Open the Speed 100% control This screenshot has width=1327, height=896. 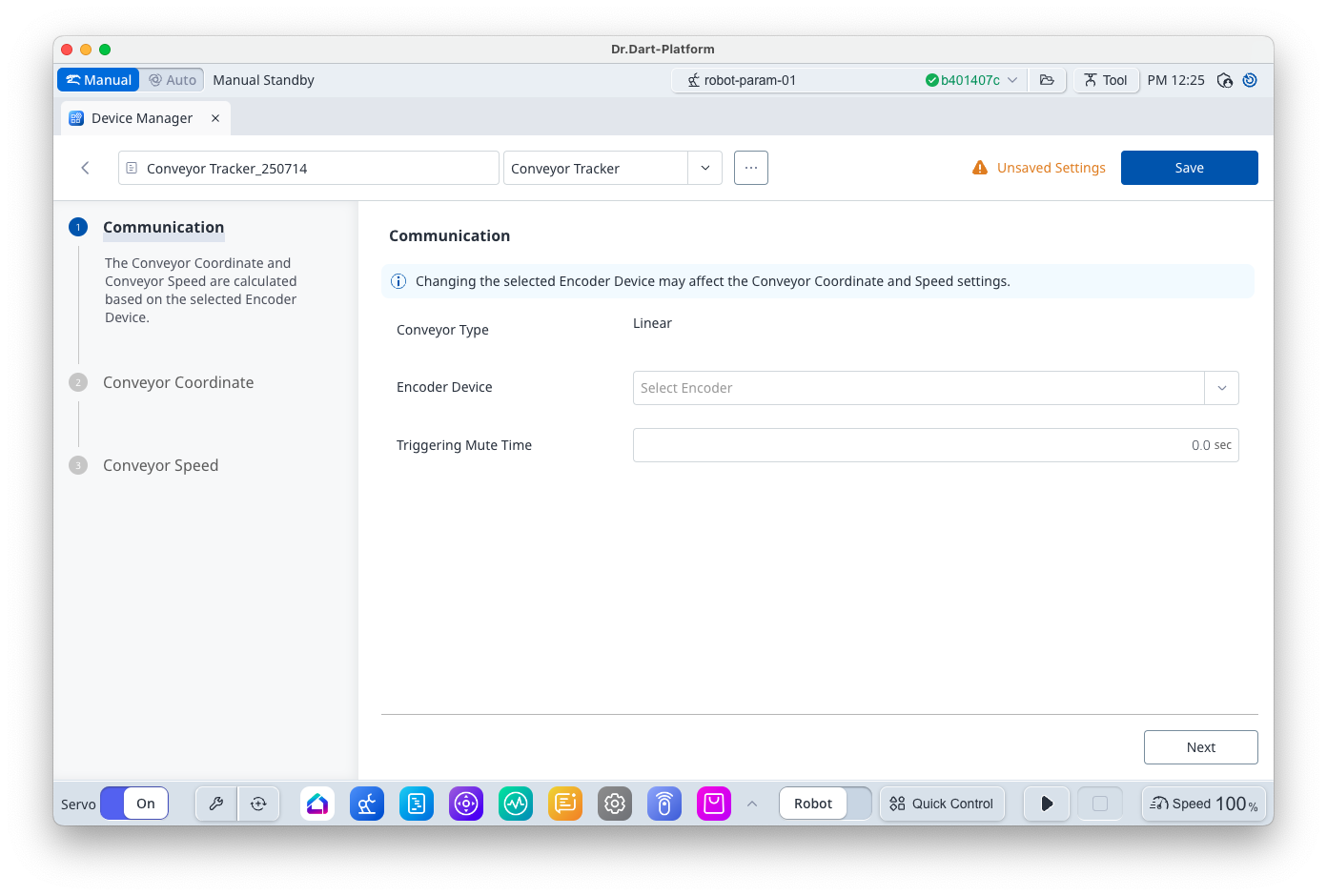tap(1203, 804)
